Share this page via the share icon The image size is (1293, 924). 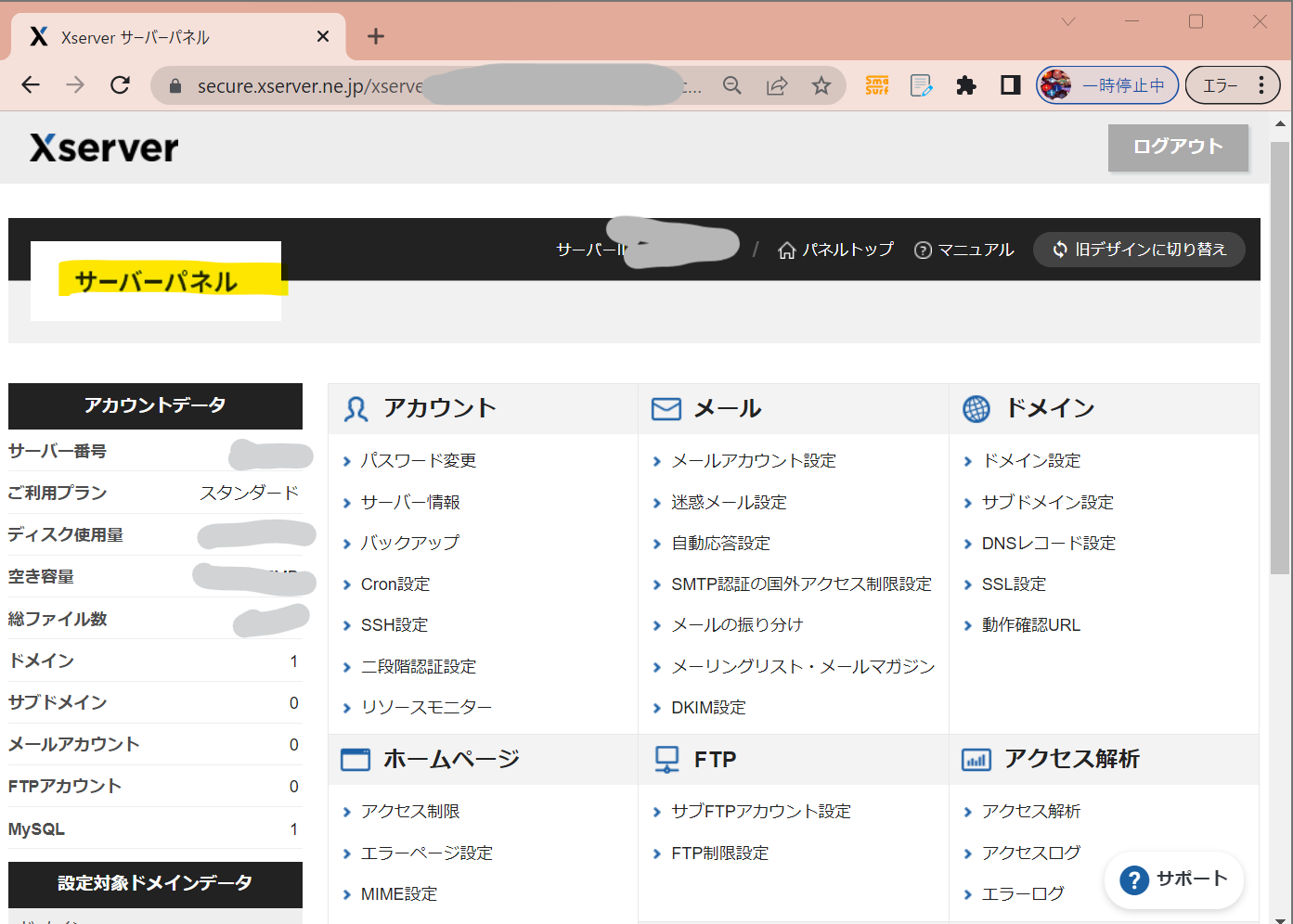pyautogui.click(x=777, y=85)
